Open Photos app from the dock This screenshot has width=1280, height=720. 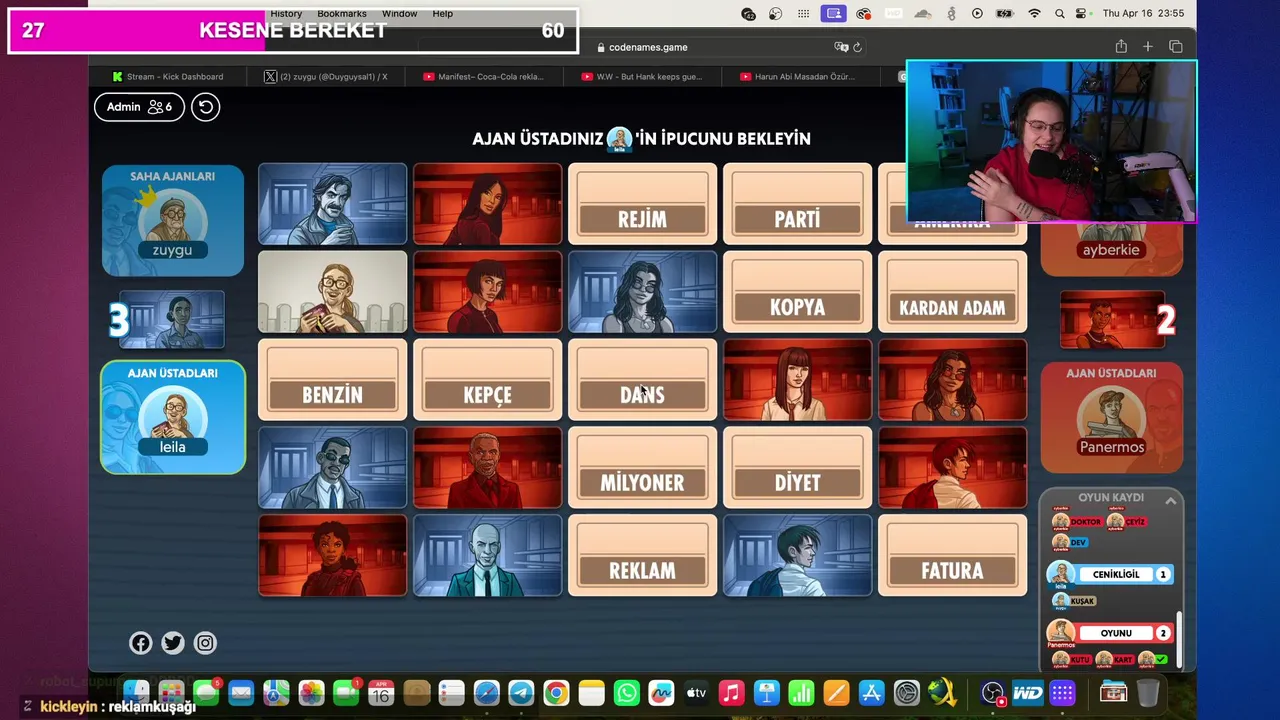[x=311, y=693]
